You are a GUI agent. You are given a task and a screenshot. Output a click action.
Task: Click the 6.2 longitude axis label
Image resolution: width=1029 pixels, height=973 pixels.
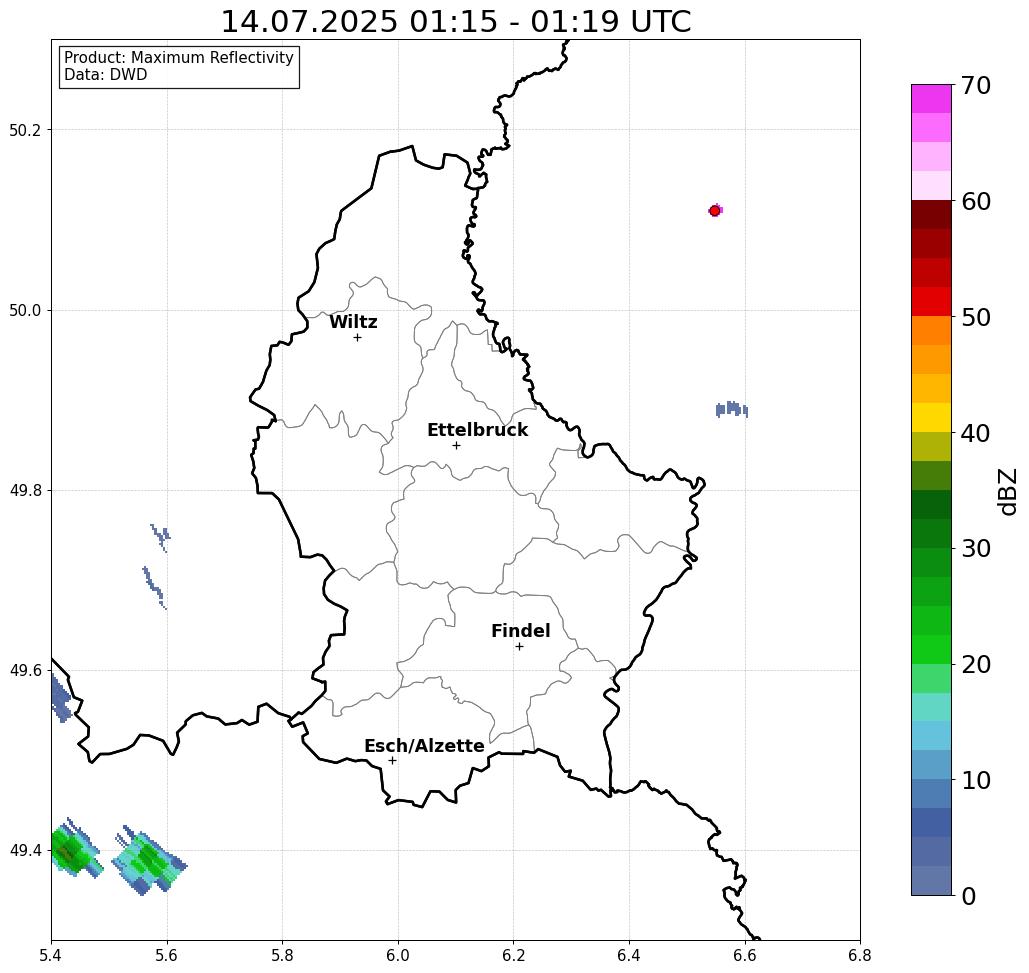coord(514,955)
